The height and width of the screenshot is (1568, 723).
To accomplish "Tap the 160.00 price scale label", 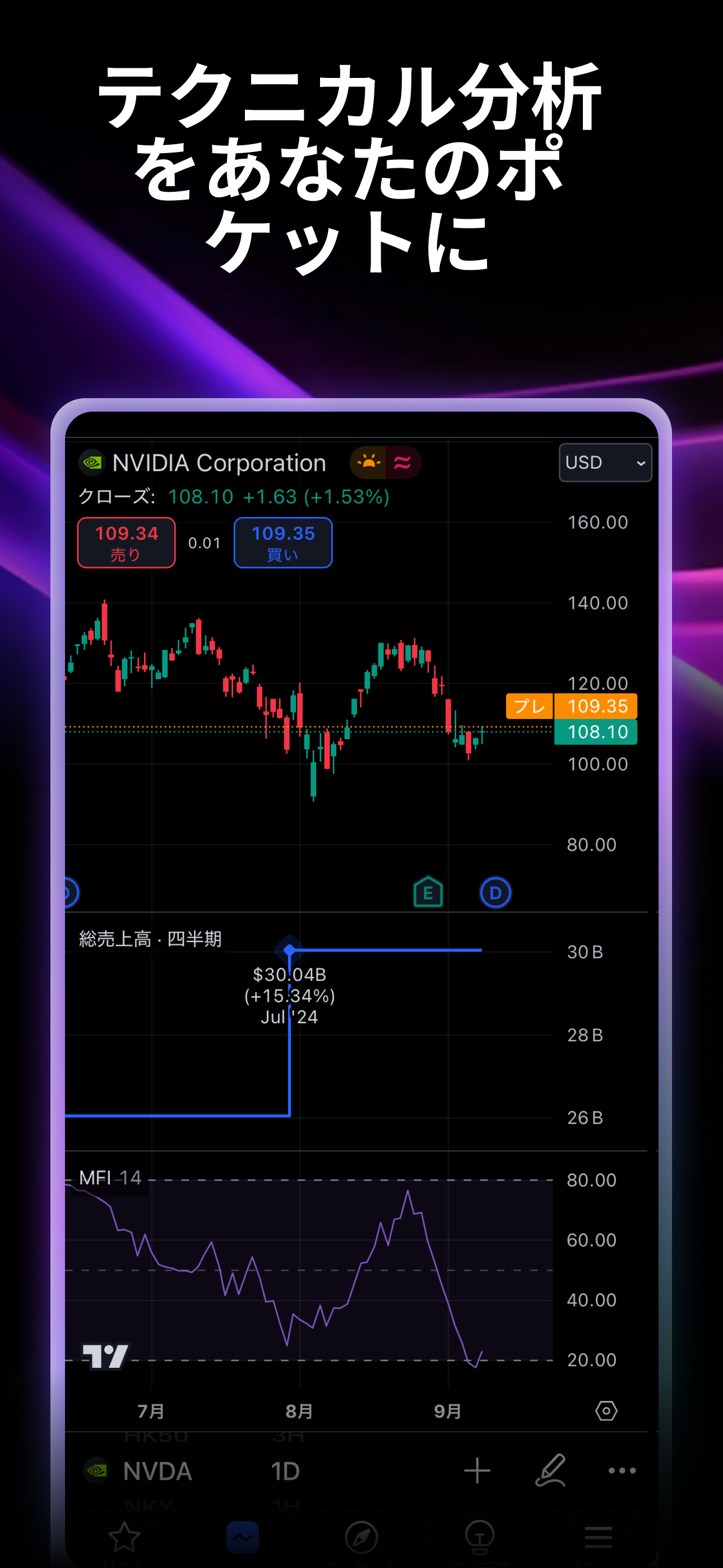I will (x=597, y=522).
